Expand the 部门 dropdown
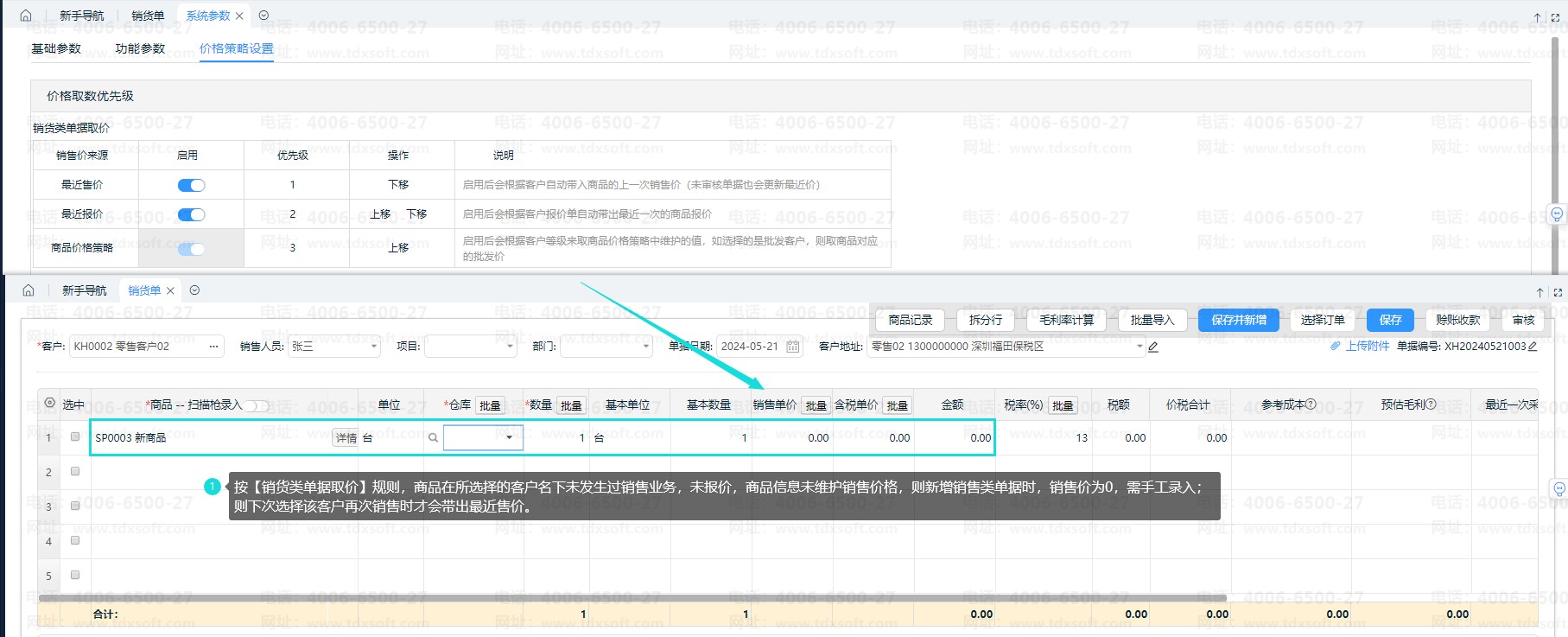 (646, 347)
